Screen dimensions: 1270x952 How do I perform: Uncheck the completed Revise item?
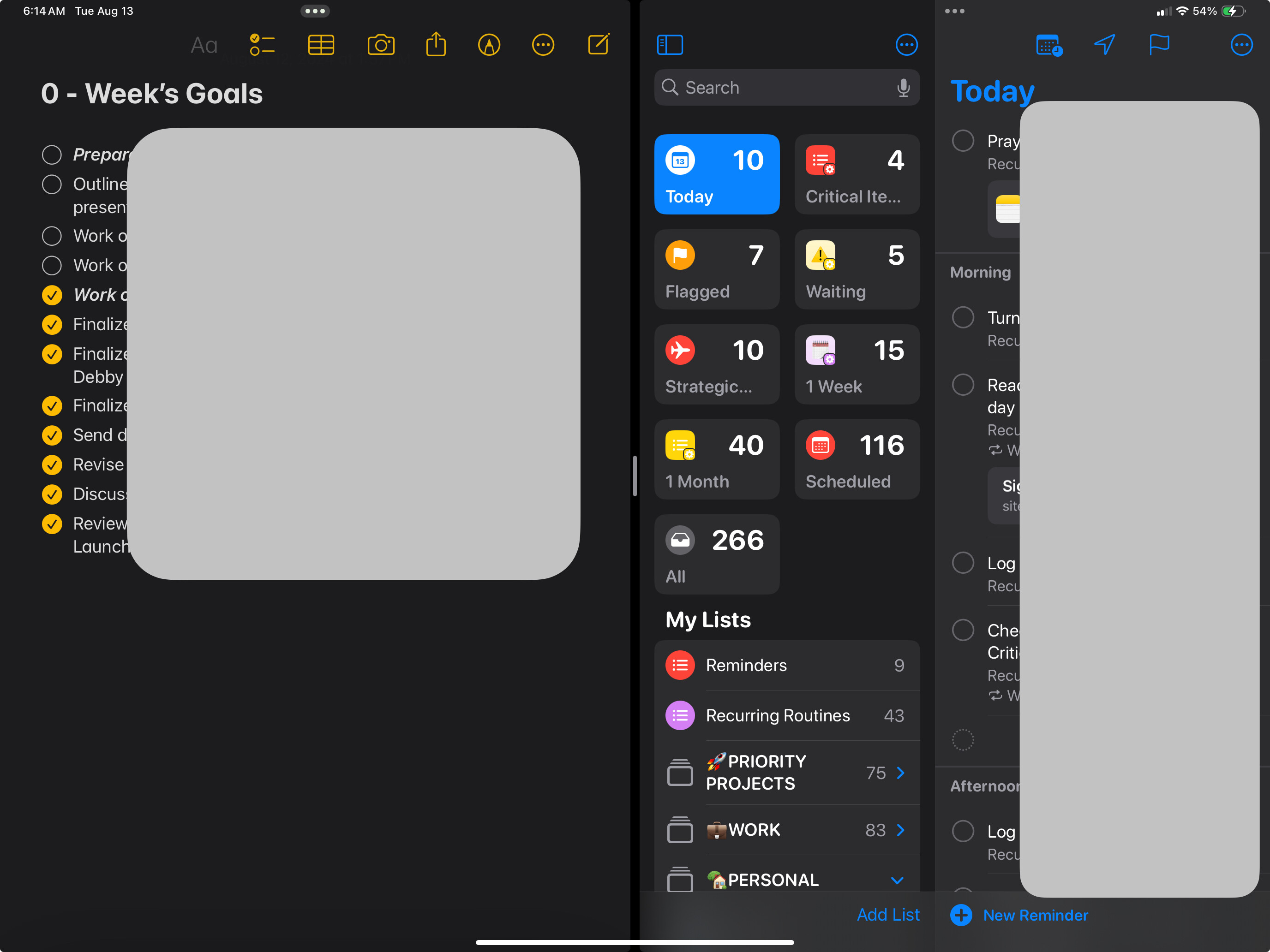click(52, 465)
